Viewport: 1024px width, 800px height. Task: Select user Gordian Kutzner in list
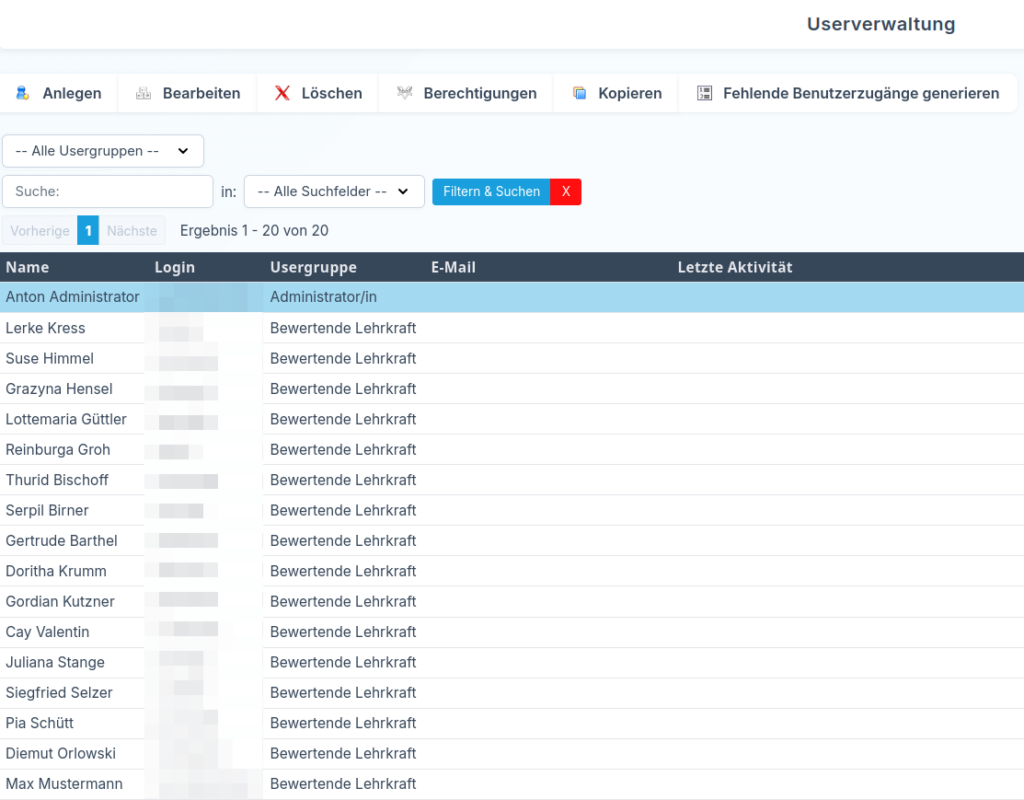60,601
